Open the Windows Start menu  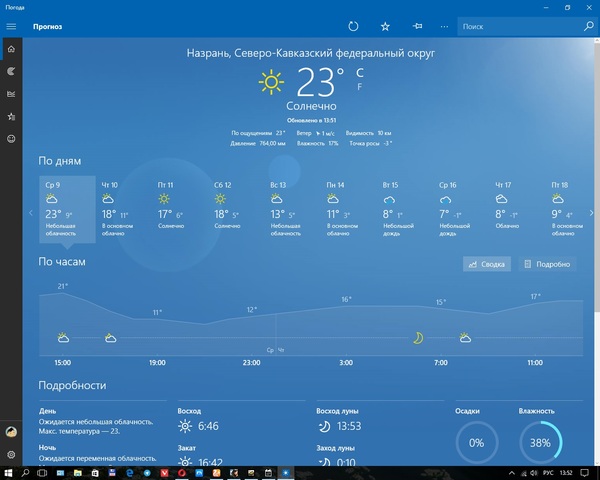(x=8, y=473)
